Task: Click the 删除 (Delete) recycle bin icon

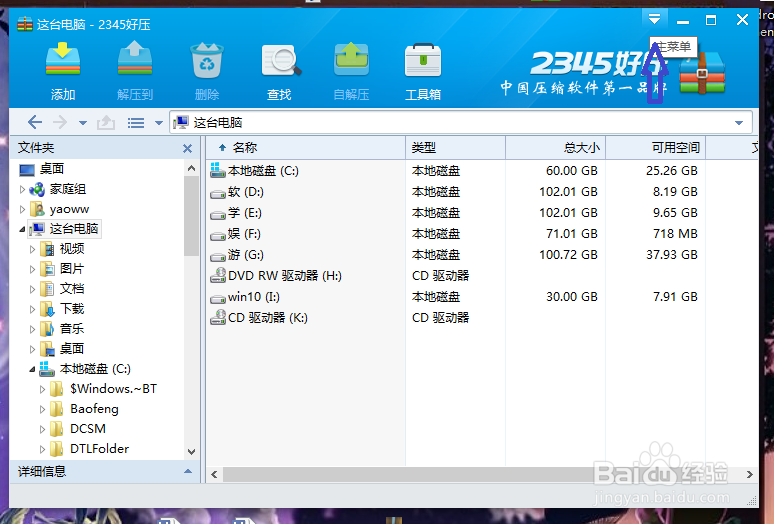Action: pos(207,60)
